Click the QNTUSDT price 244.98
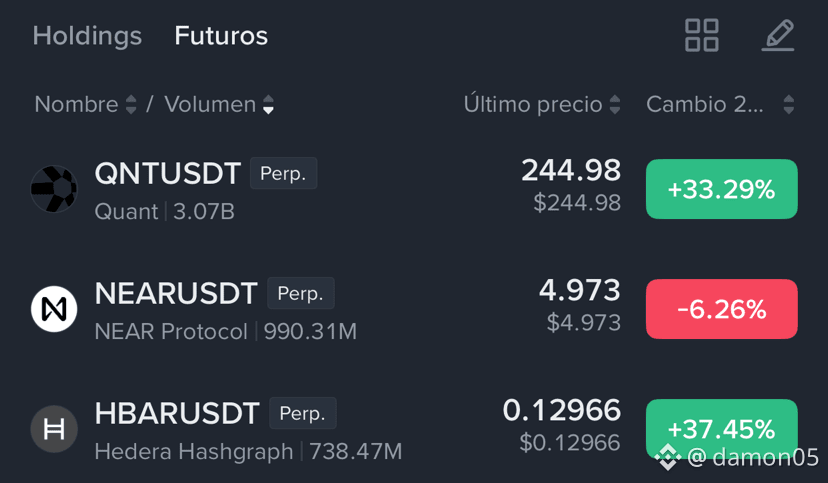The height and width of the screenshot is (483, 828). [x=571, y=171]
